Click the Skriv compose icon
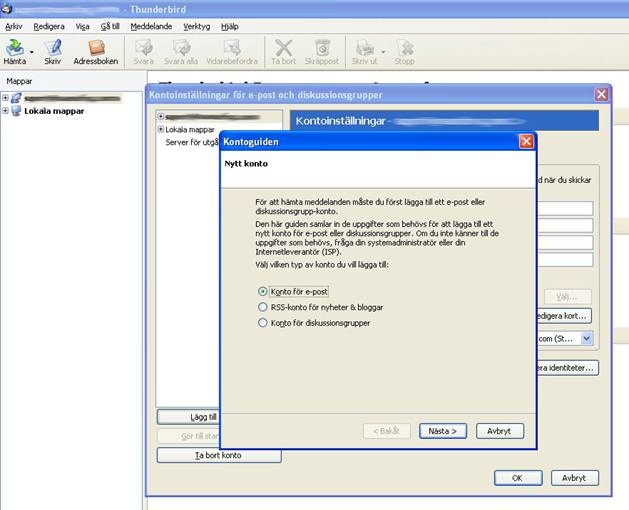Image resolution: width=629 pixels, height=510 pixels. pyautogui.click(x=53, y=48)
